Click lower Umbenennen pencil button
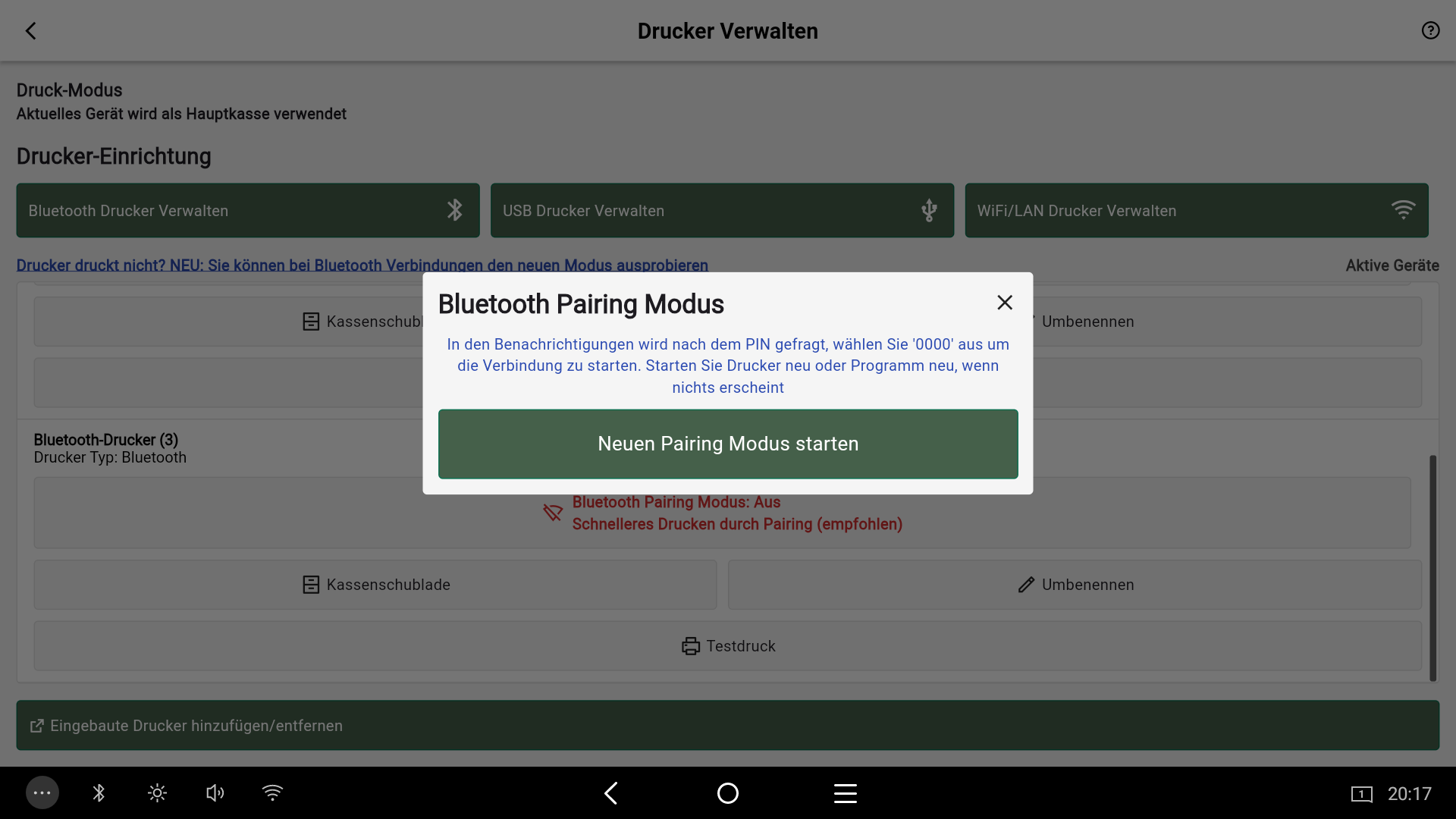Screen dimensions: 1456x819 pos(1075,585)
